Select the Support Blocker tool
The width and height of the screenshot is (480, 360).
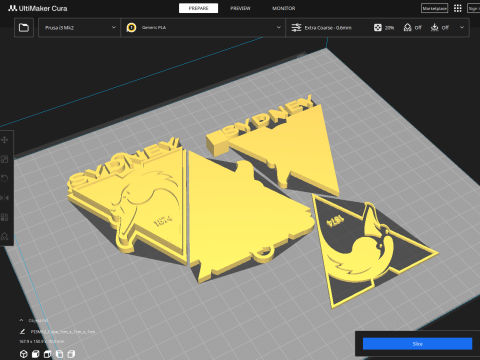(5, 236)
